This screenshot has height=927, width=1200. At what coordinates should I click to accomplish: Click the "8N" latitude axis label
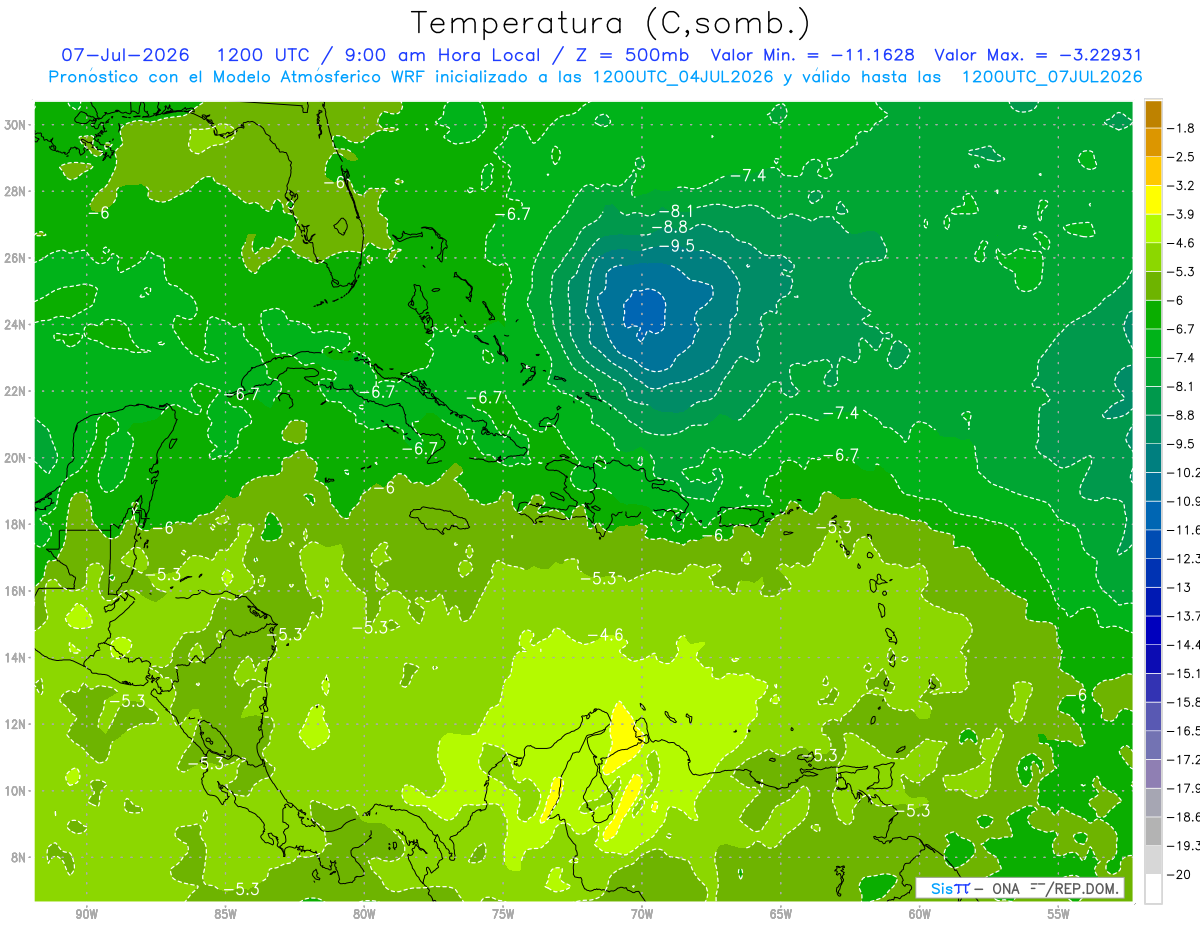point(20,857)
